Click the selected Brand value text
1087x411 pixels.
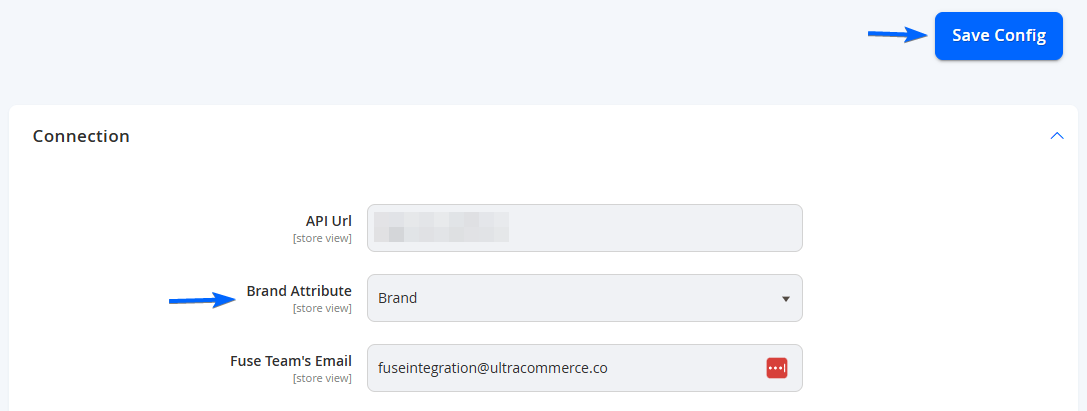(x=397, y=299)
